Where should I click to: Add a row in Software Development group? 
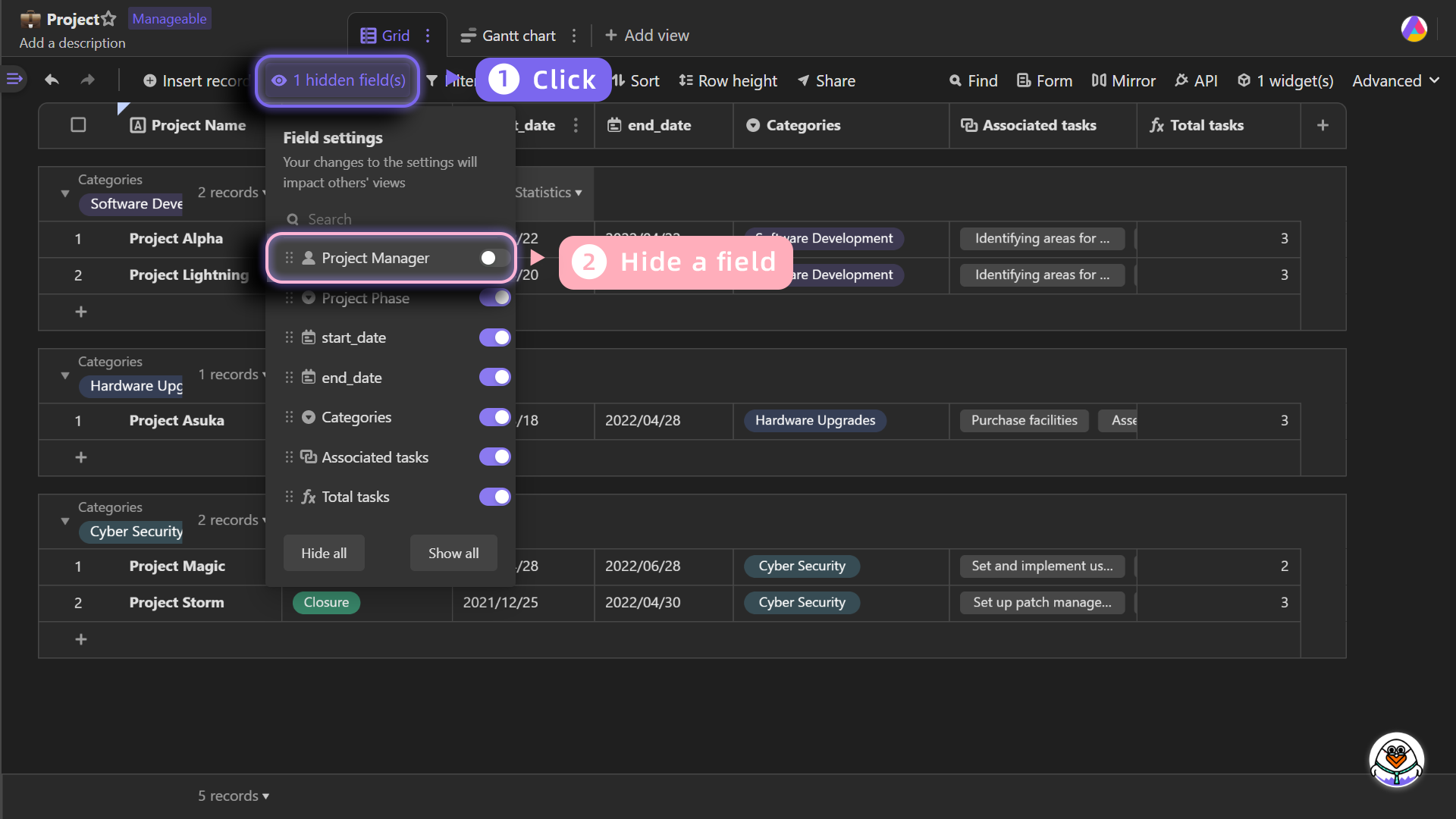[x=81, y=312]
